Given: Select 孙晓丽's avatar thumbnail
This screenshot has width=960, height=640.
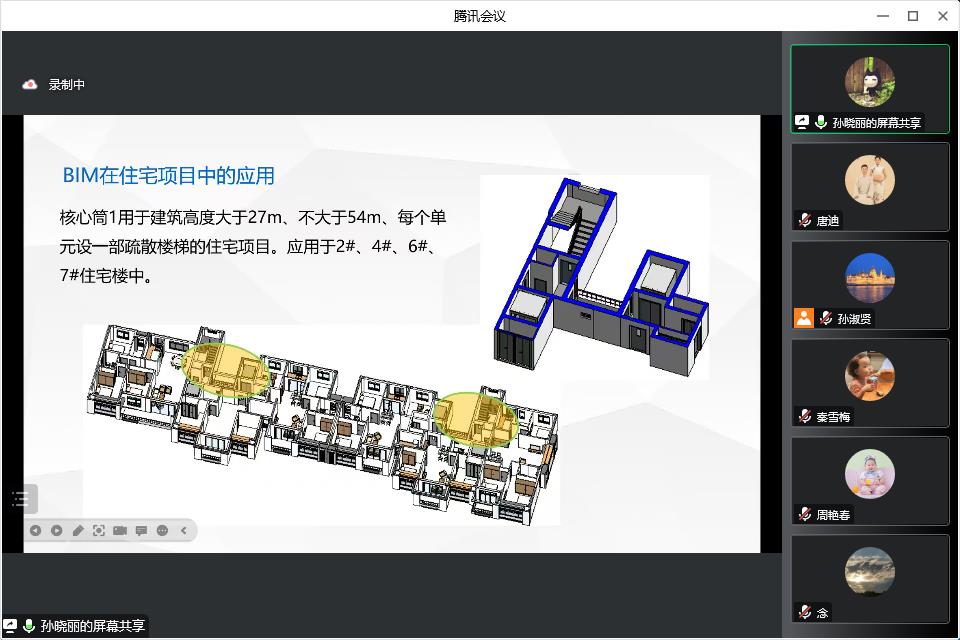Looking at the screenshot, I should [869, 81].
